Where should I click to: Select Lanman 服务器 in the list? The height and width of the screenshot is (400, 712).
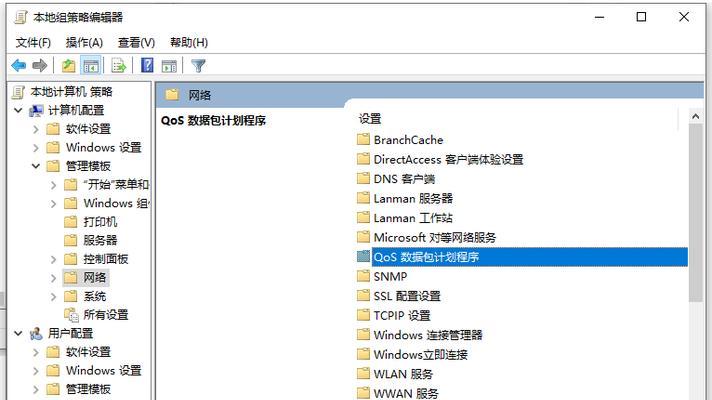[413, 198]
